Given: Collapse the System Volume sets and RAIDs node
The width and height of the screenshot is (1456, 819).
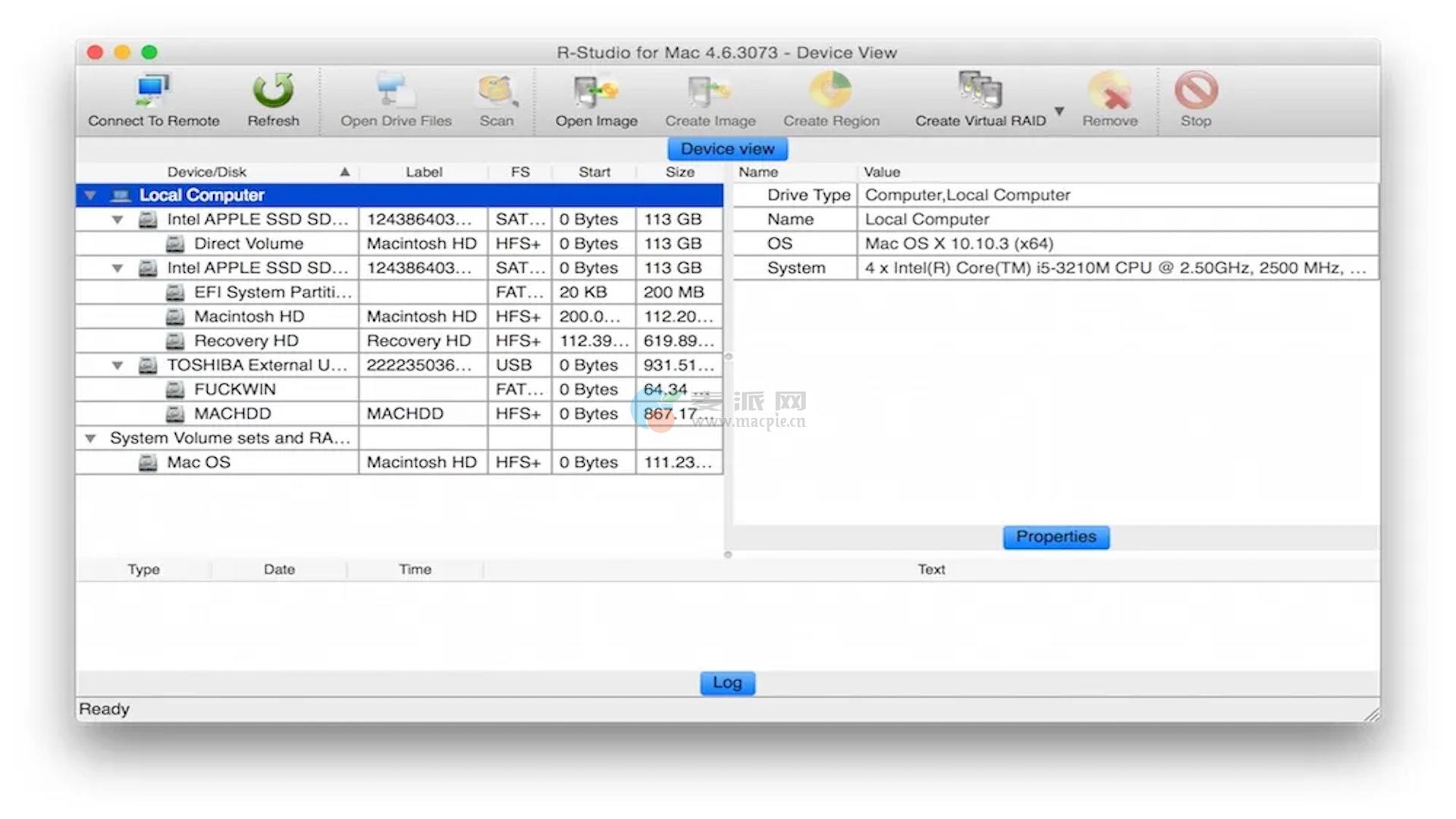Looking at the screenshot, I should click(x=91, y=438).
